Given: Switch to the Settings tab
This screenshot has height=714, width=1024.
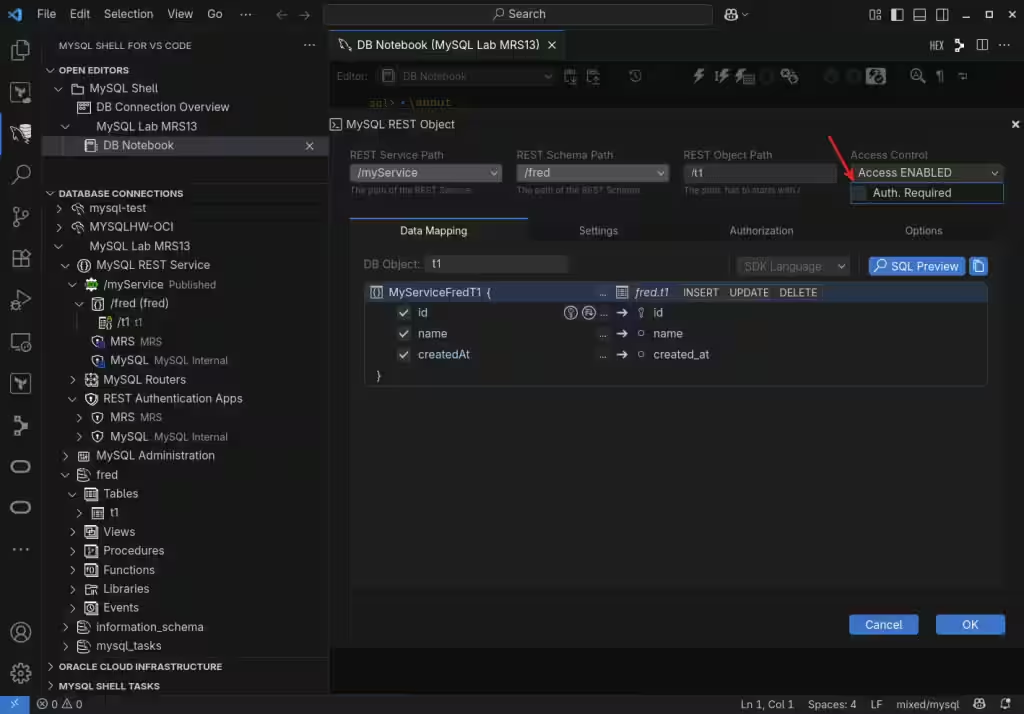Looking at the screenshot, I should 598,231.
